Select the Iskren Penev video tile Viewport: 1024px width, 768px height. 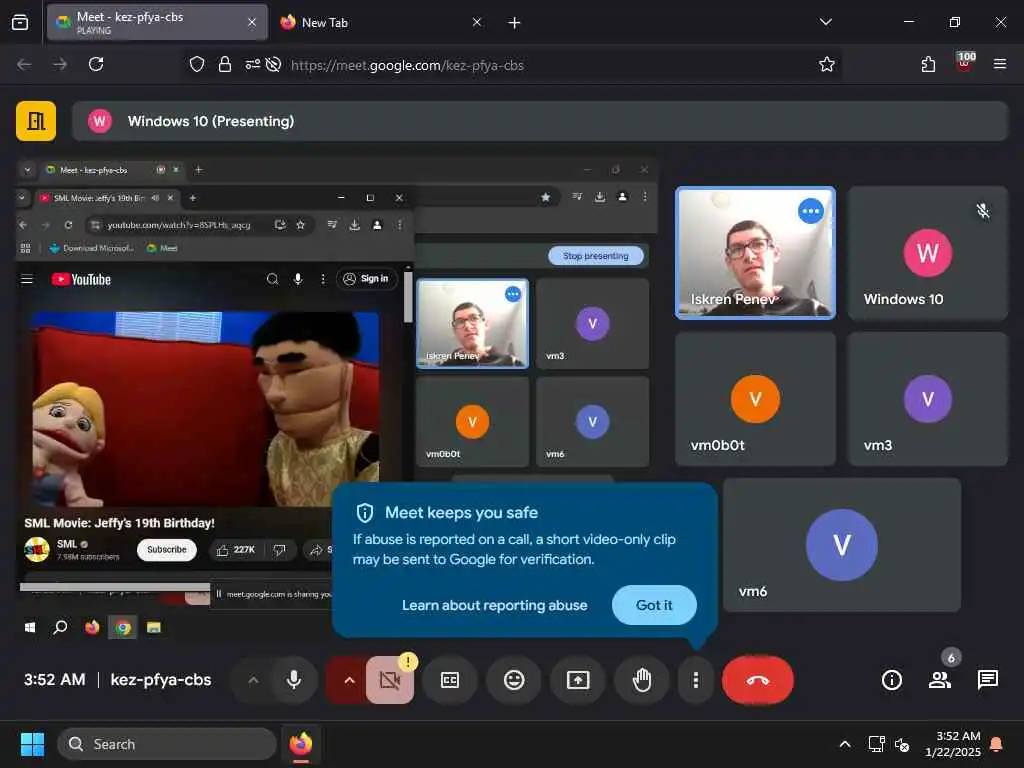tap(755, 253)
